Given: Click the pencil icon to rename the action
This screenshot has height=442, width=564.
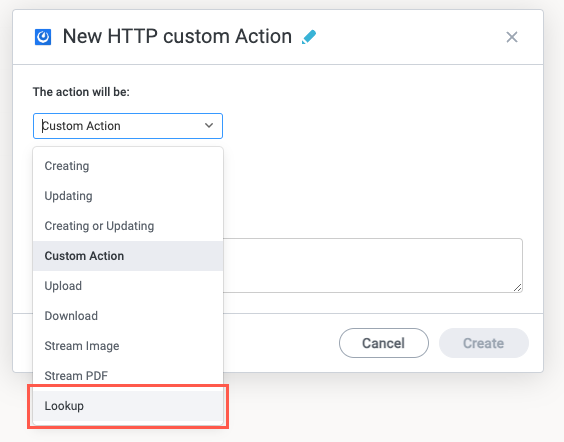Looking at the screenshot, I should [x=309, y=37].
